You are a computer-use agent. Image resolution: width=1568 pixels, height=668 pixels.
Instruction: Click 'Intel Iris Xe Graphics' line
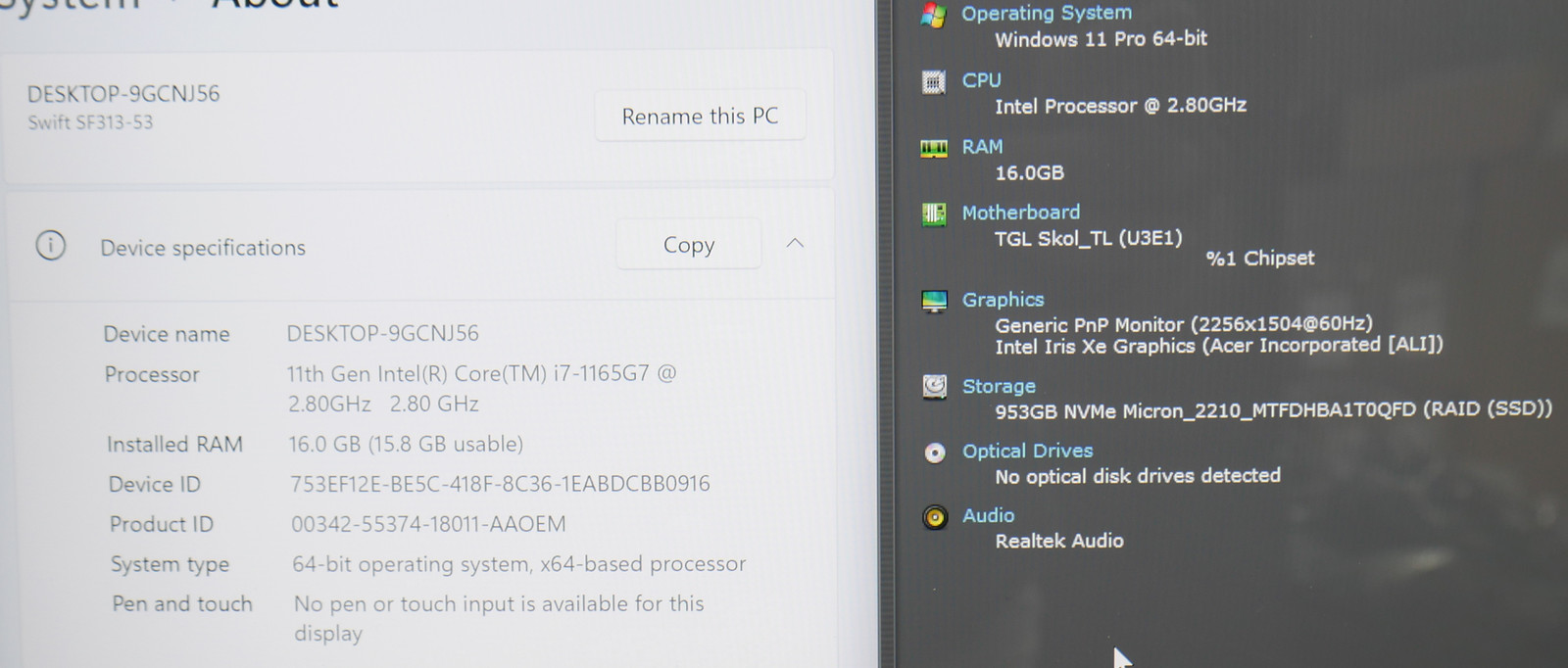(x=1218, y=346)
